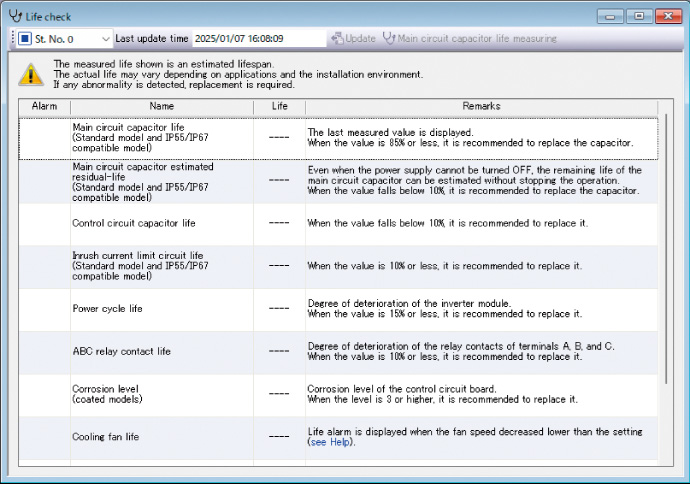Click the Remarks column header

481,106
